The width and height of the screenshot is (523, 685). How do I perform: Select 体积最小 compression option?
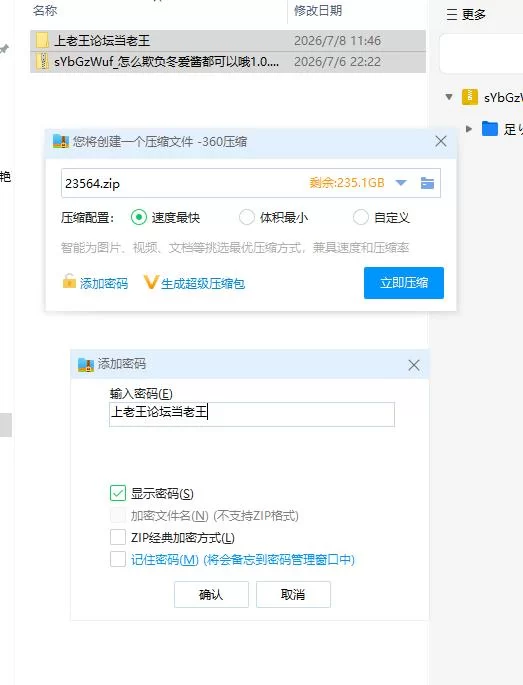point(273,217)
